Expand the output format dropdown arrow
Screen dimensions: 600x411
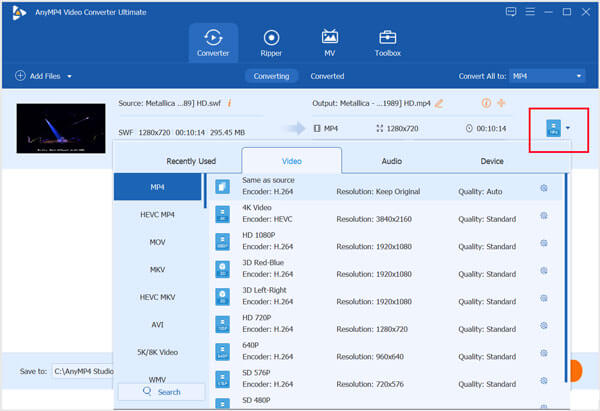(x=568, y=128)
